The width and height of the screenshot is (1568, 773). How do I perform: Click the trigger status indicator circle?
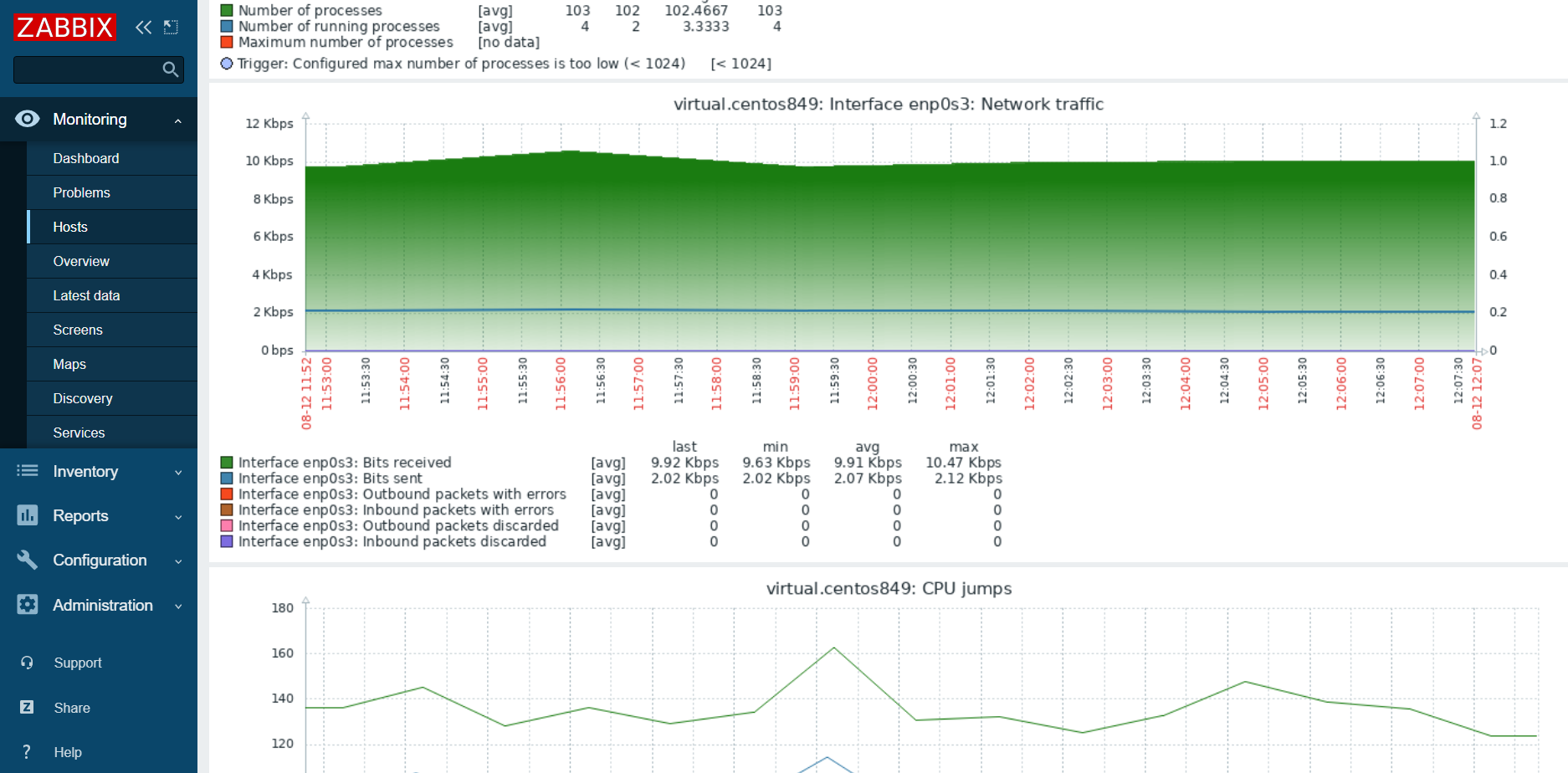(x=226, y=64)
